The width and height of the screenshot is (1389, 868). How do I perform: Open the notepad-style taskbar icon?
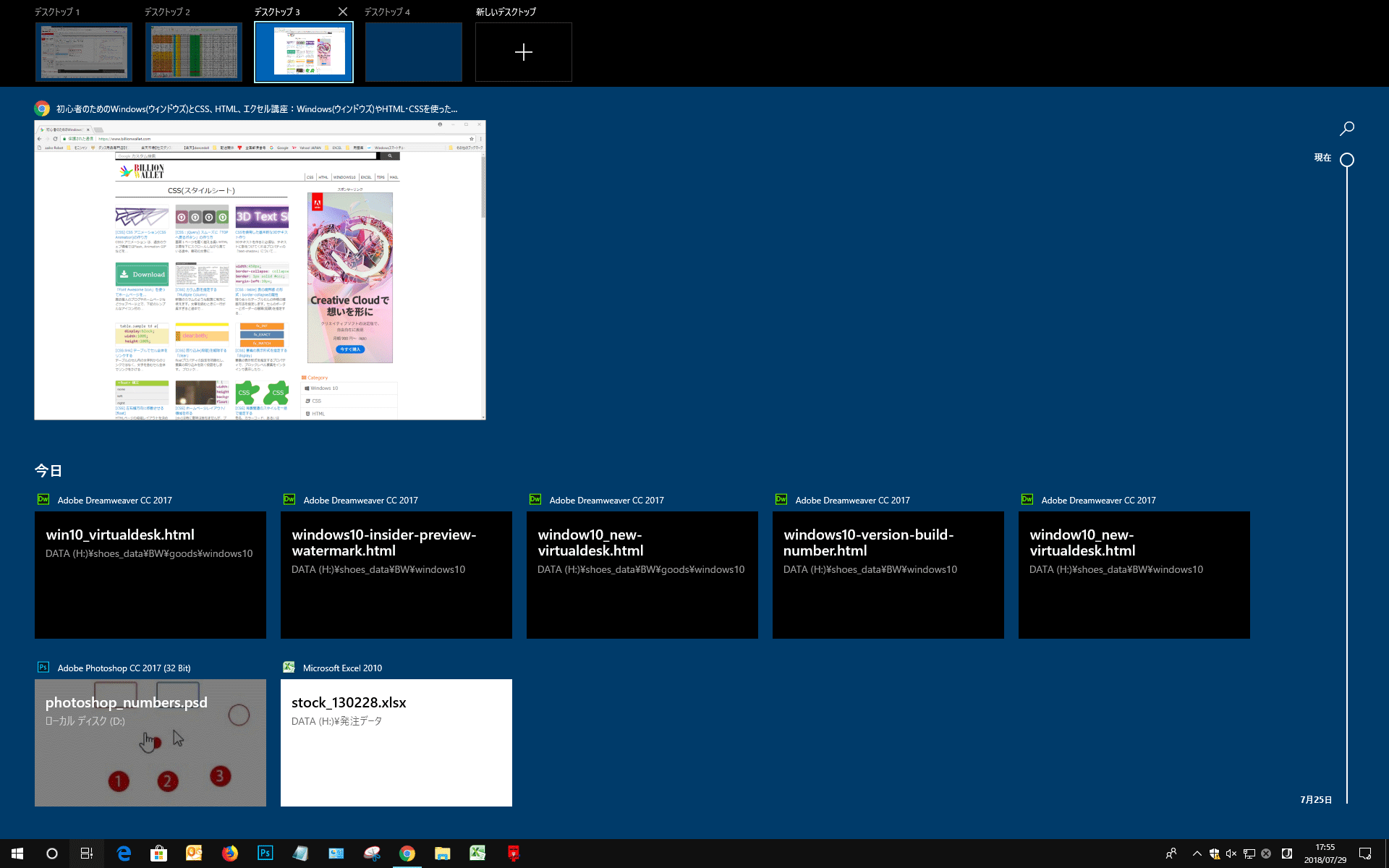(301, 854)
